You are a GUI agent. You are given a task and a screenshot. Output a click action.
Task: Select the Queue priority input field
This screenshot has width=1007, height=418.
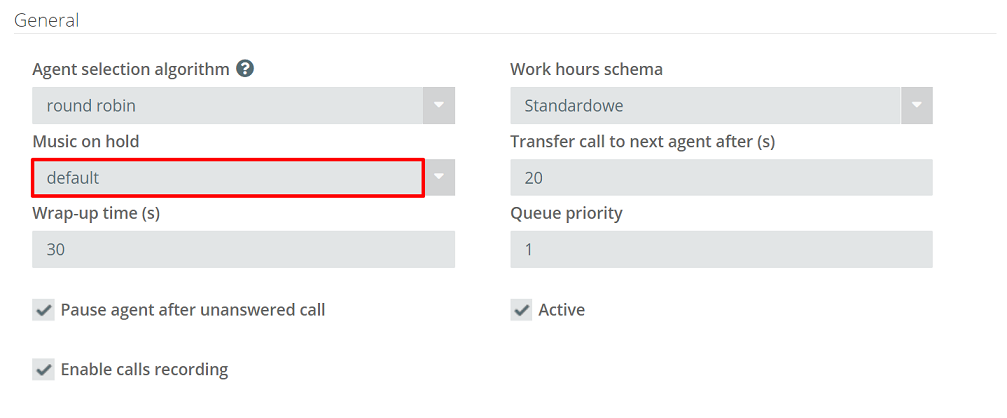(722, 250)
